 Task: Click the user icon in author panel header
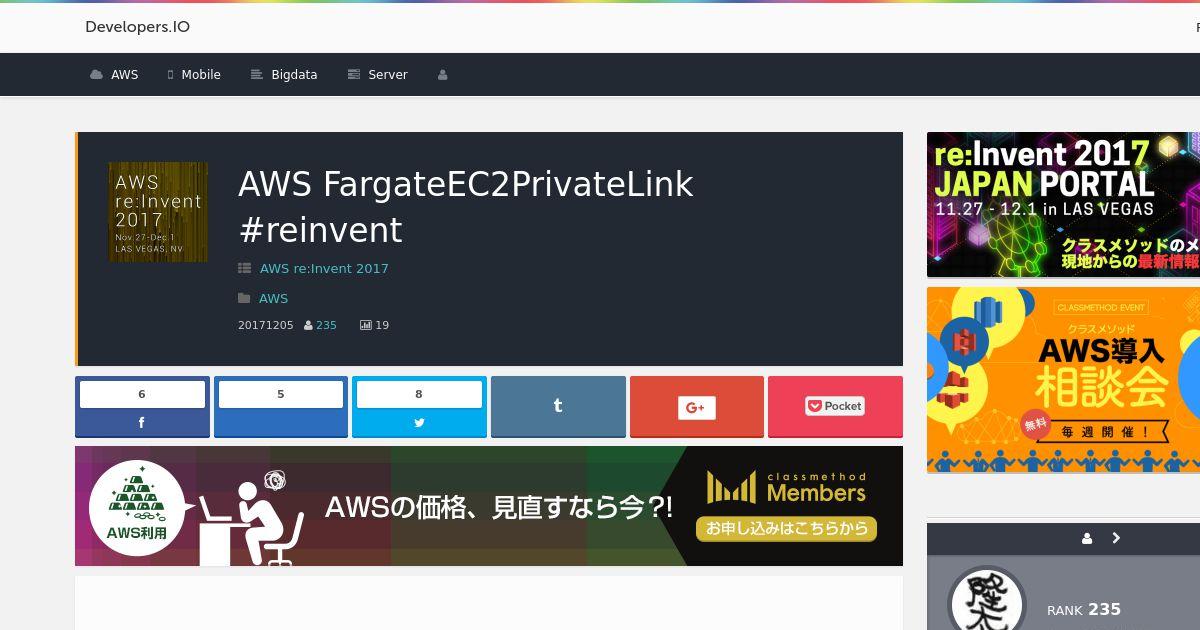[1087, 538]
